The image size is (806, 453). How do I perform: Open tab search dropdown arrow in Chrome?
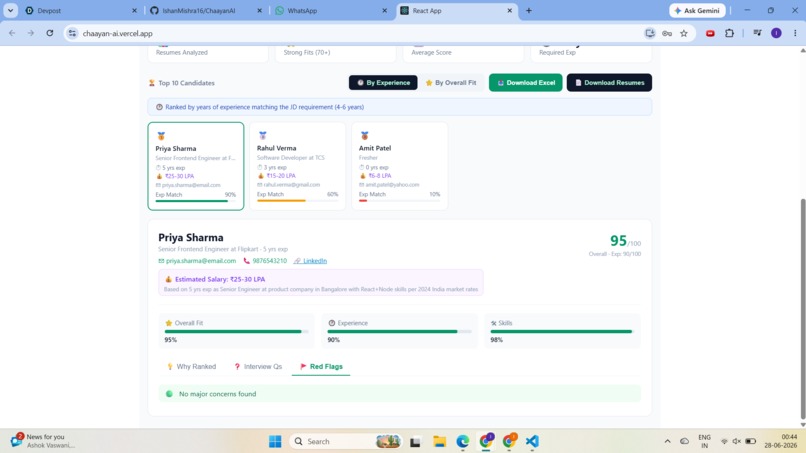[10, 10]
